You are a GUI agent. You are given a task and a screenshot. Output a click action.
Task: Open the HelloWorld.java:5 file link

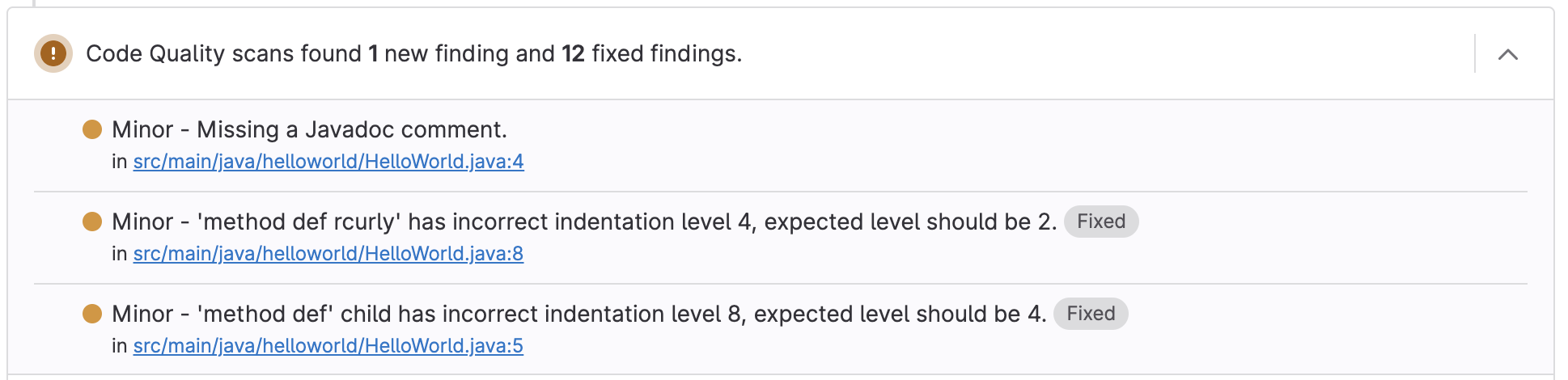[328, 346]
